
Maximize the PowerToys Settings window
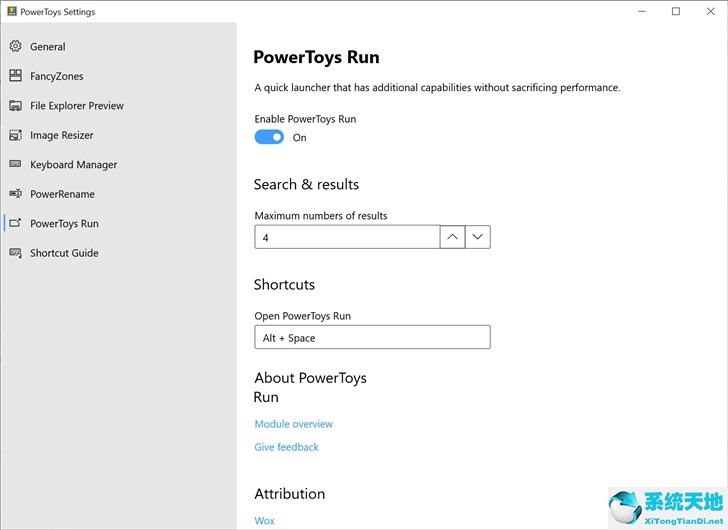(676, 11)
